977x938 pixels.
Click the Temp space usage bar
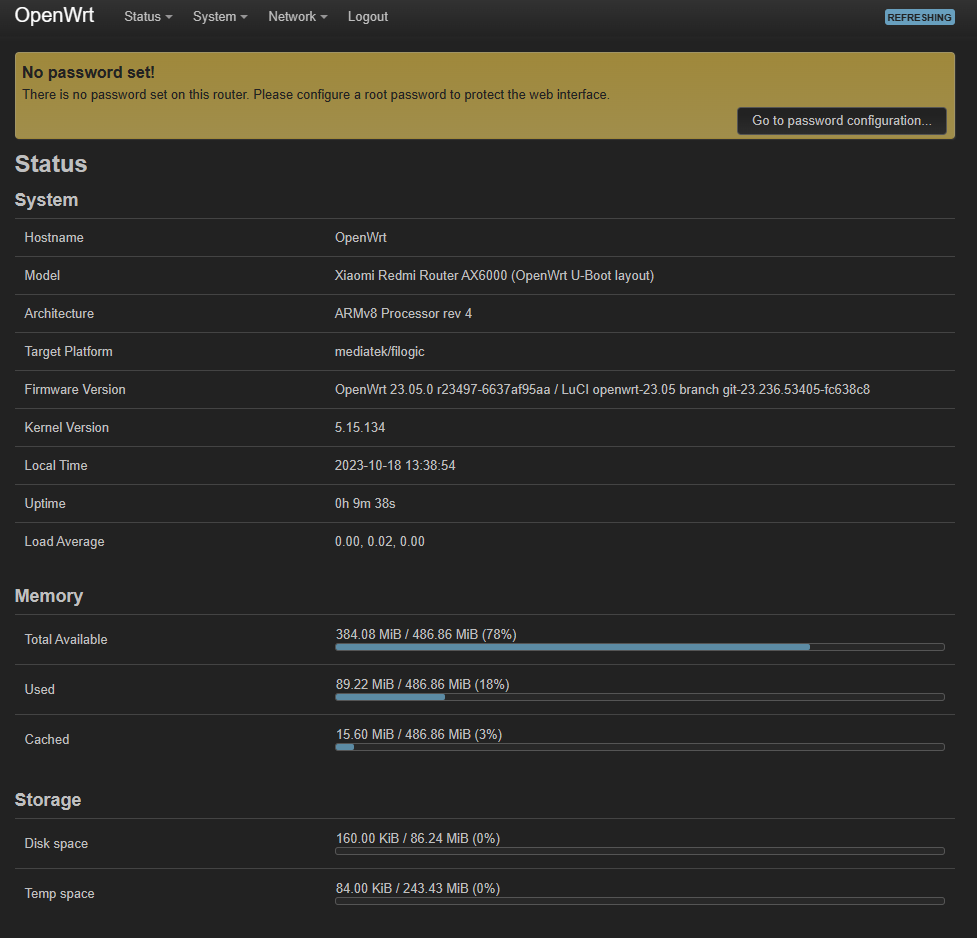click(x=639, y=901)
